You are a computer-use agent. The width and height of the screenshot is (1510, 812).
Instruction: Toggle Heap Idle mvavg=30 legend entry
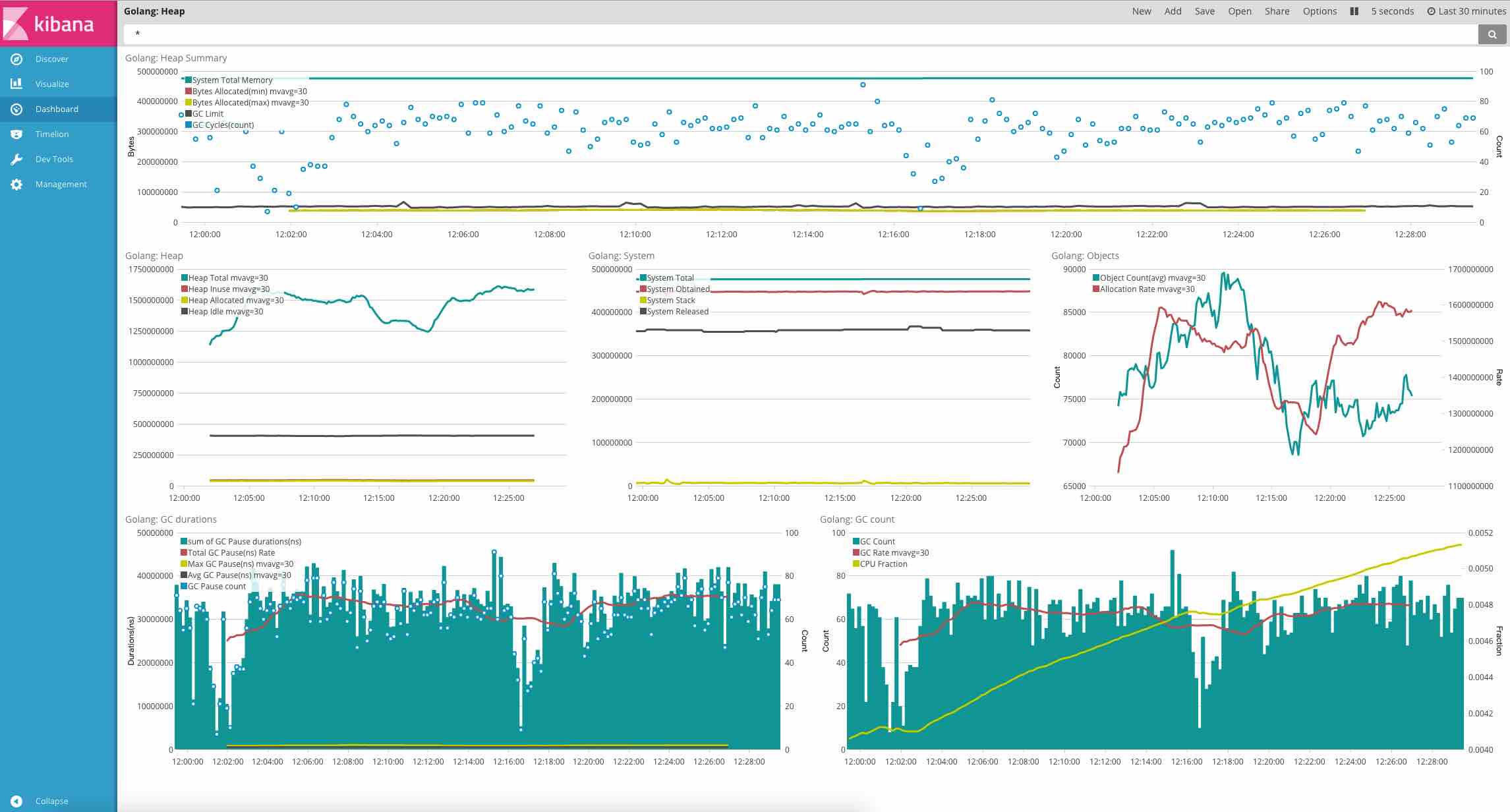[x=222, y=311]
